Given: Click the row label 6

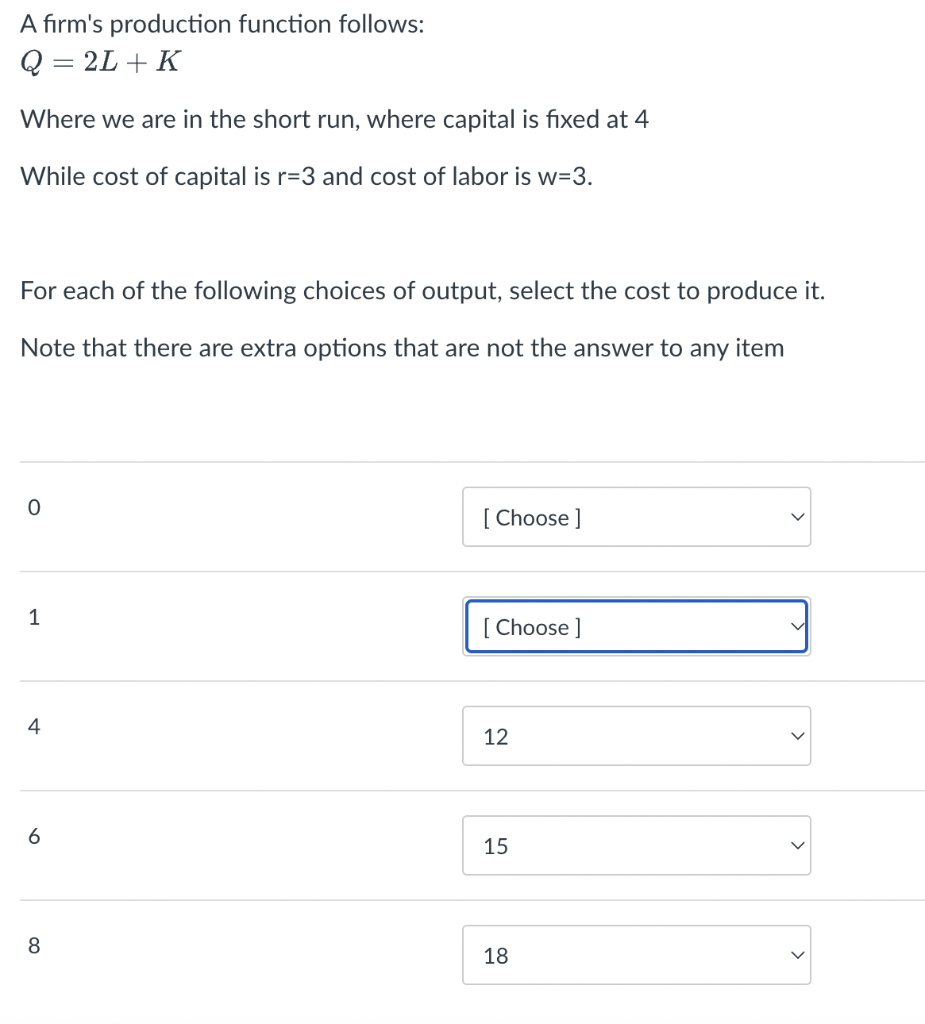Looking at the screenshot, I should pyautogui.click(x=33, y=836).
